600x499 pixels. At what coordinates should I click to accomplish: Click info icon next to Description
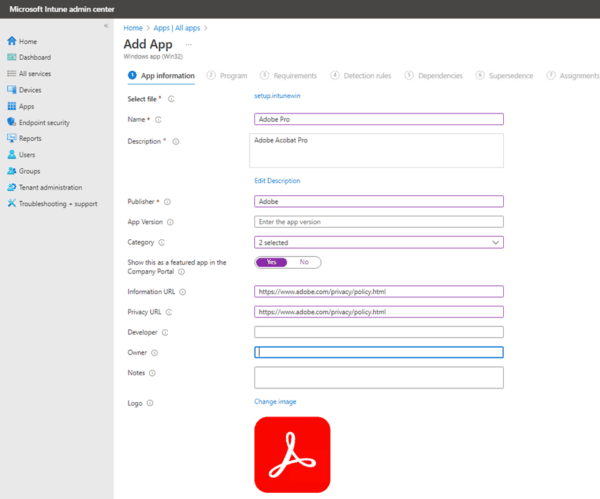176,142
